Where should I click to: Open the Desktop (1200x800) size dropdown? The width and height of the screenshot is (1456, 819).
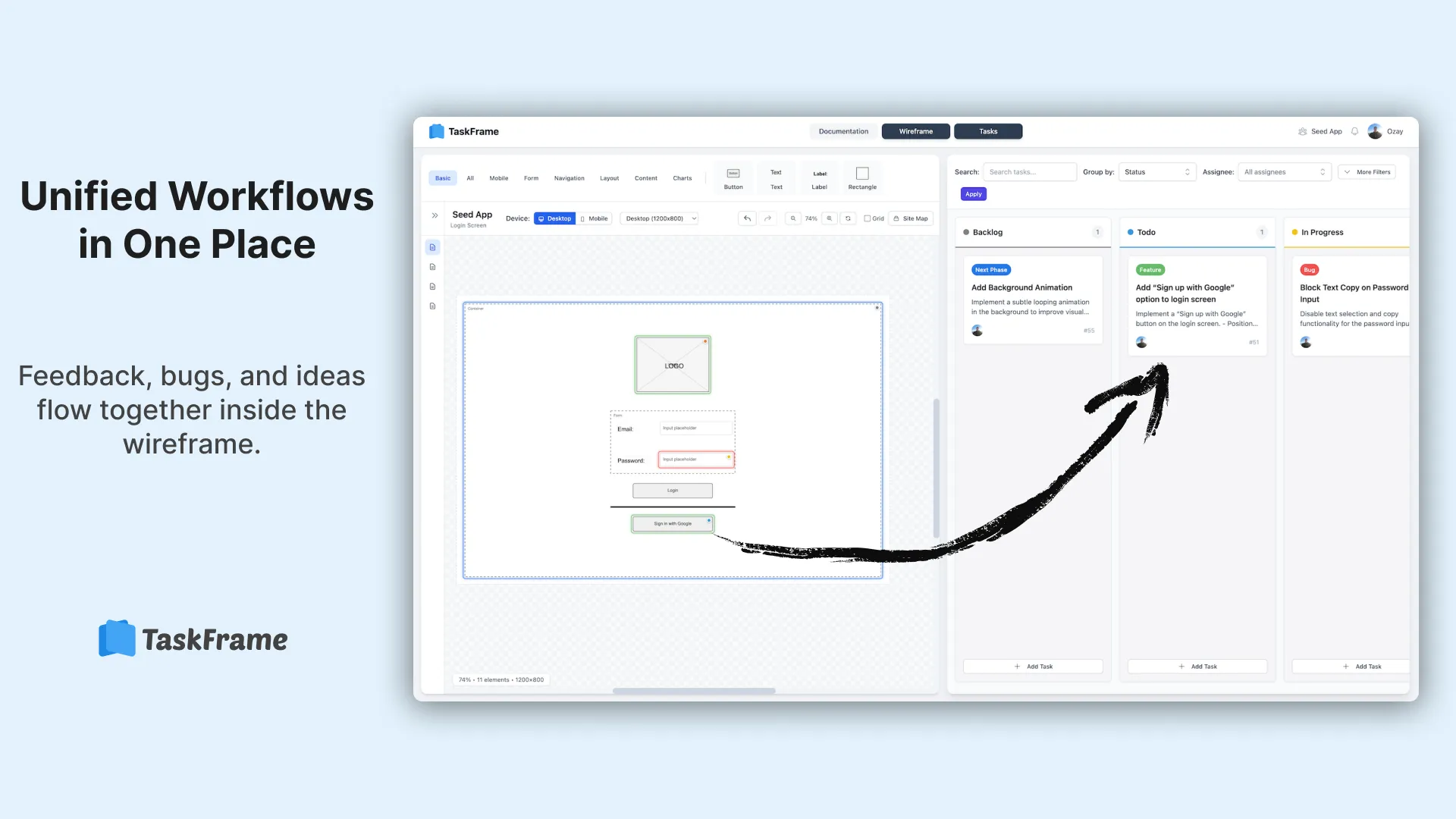click(658, 218)
